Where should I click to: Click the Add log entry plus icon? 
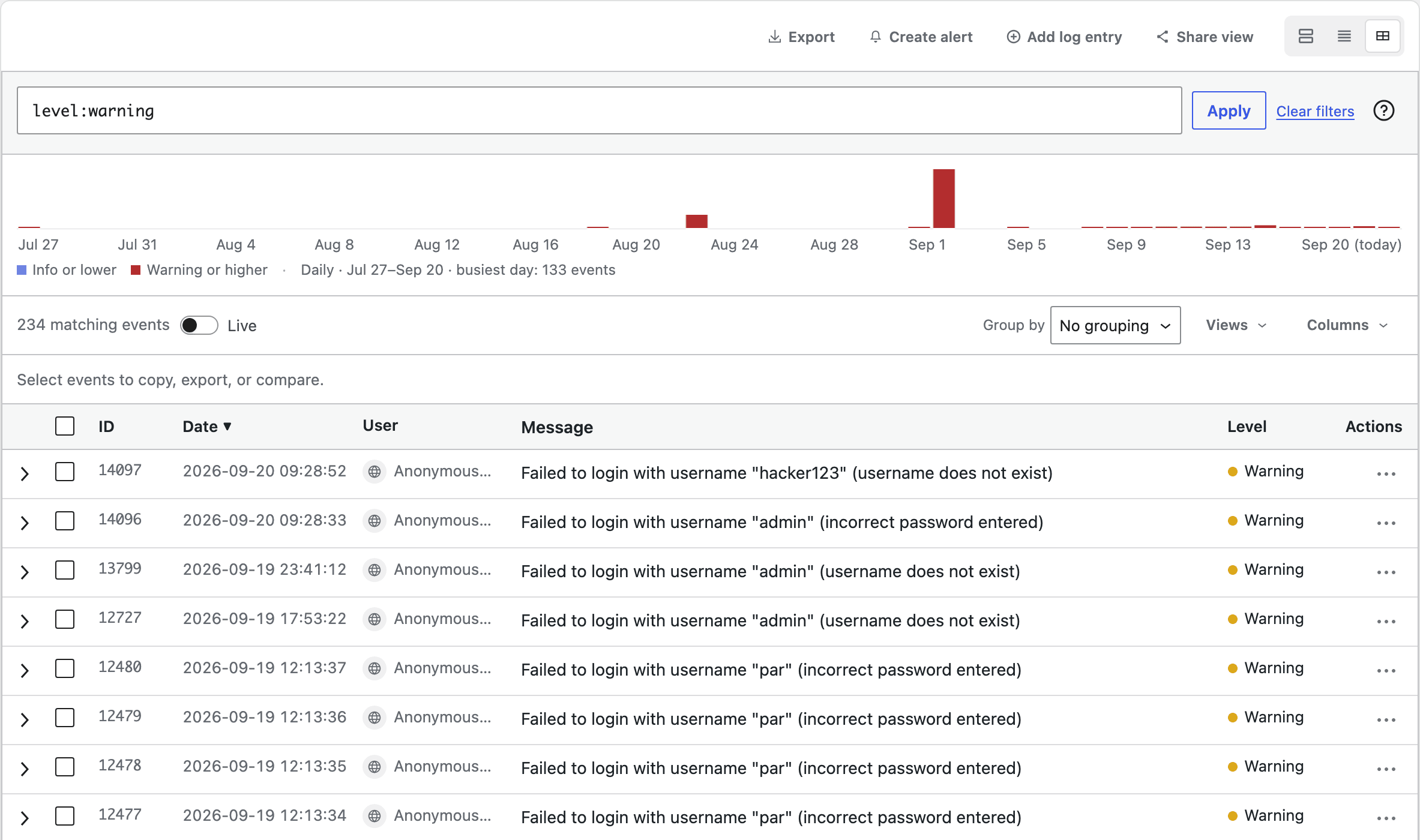pyautogui.click(x=1013, y=37)
